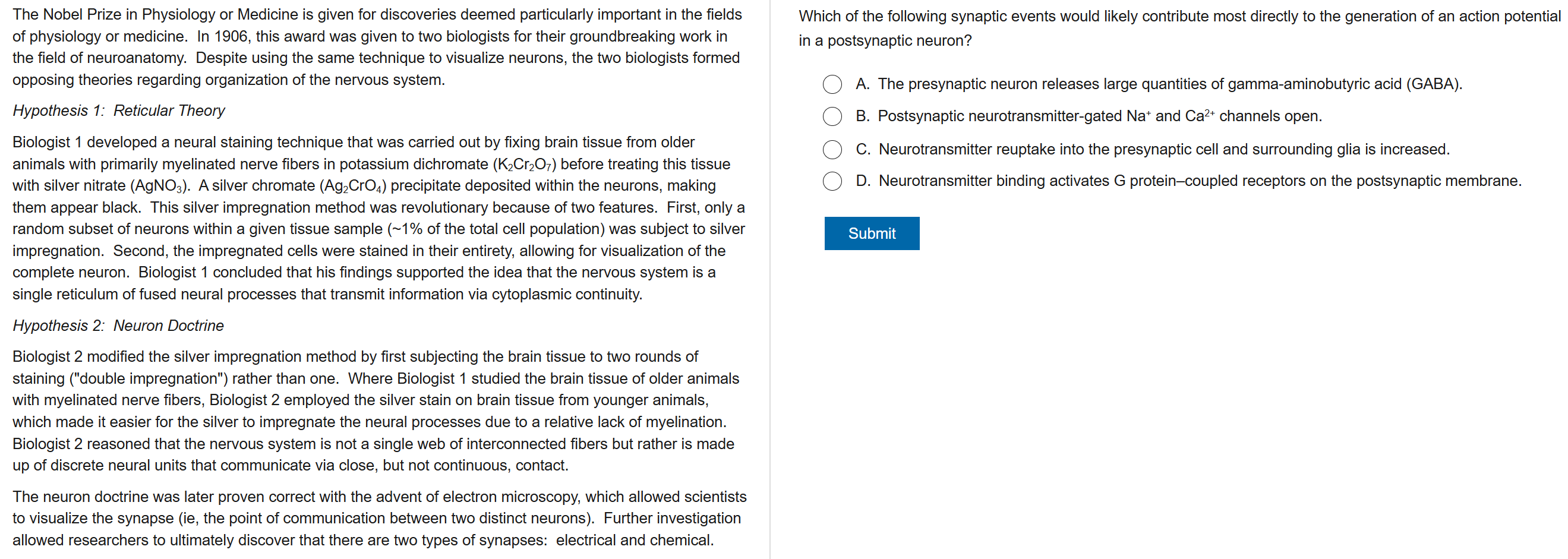Click the neurotransmitter reuptake answer text
This screenshot has width=1568, height=559.
point(1163,149)
